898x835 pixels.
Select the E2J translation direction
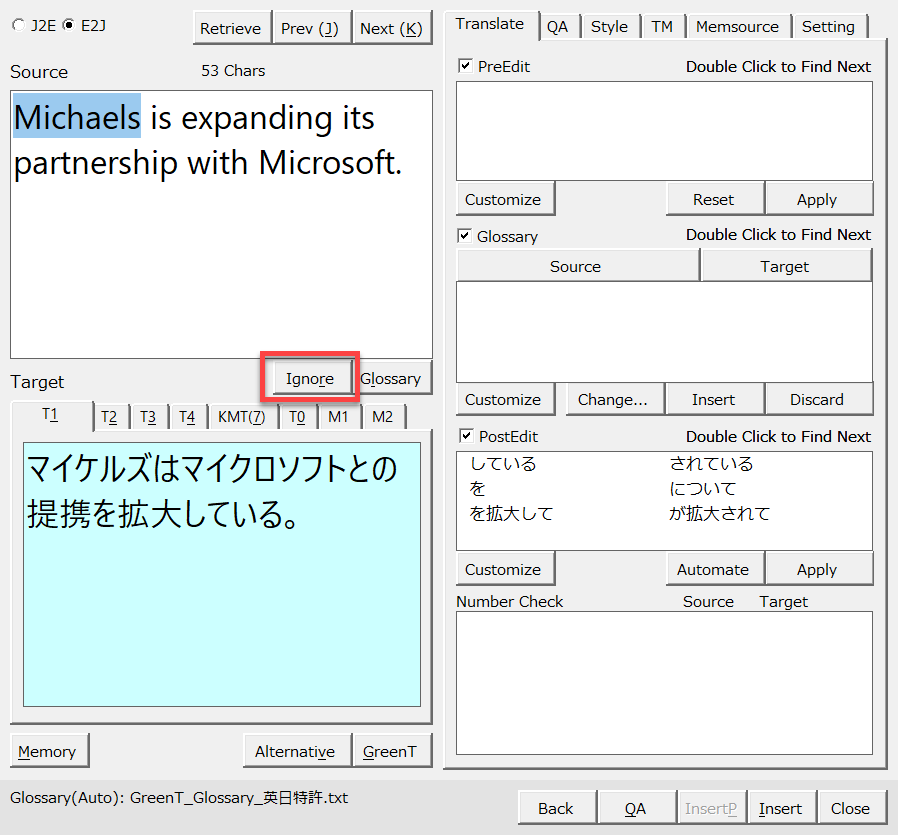(68, 25)
